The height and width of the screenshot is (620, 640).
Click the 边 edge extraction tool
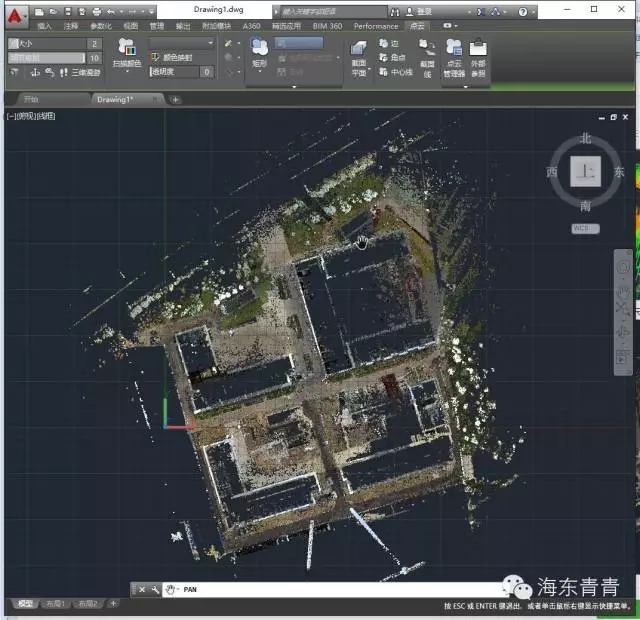point(388,45)
